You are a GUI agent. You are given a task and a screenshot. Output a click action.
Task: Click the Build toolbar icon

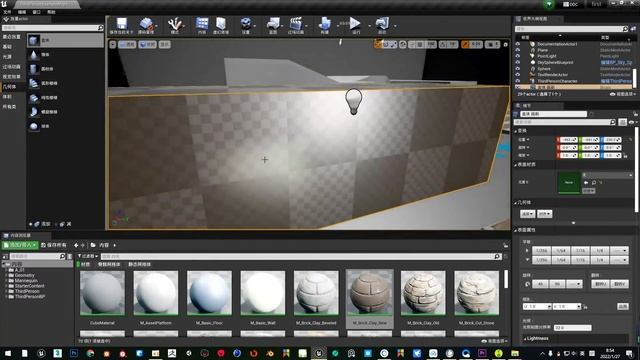(x=324, y=24)
